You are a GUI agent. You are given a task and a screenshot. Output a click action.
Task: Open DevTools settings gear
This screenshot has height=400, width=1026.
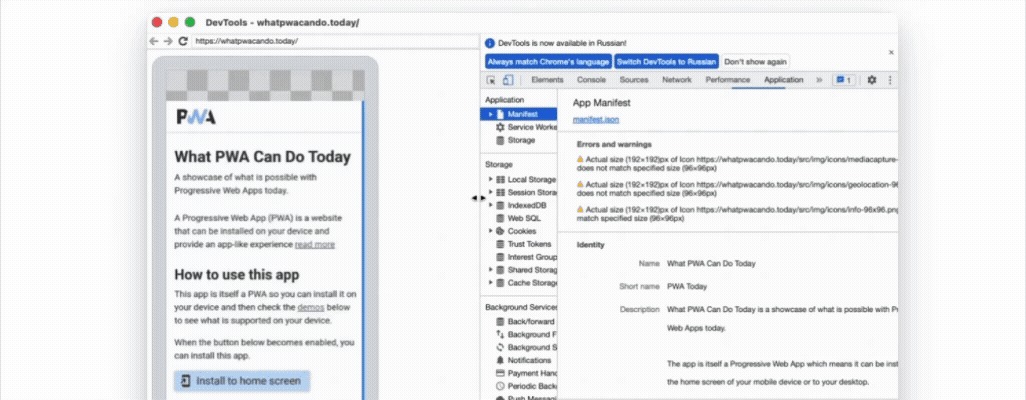pos(872,80)
